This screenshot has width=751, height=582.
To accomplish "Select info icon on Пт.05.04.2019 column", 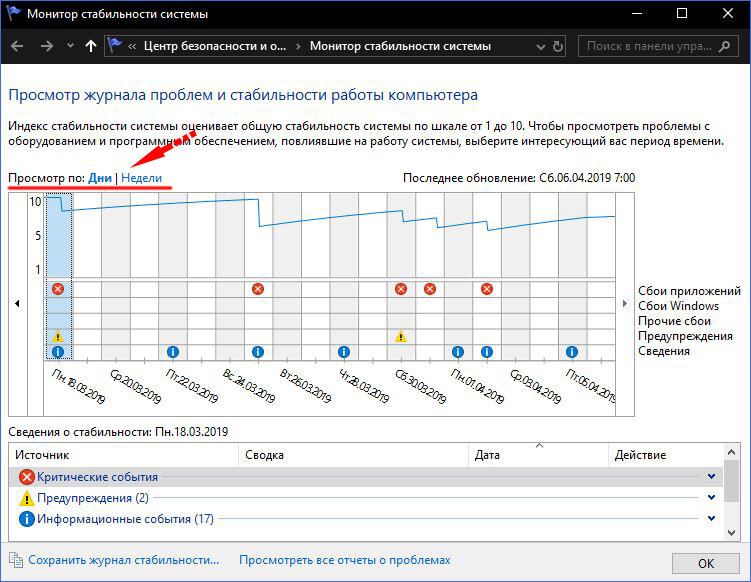I will click(571, 352).
